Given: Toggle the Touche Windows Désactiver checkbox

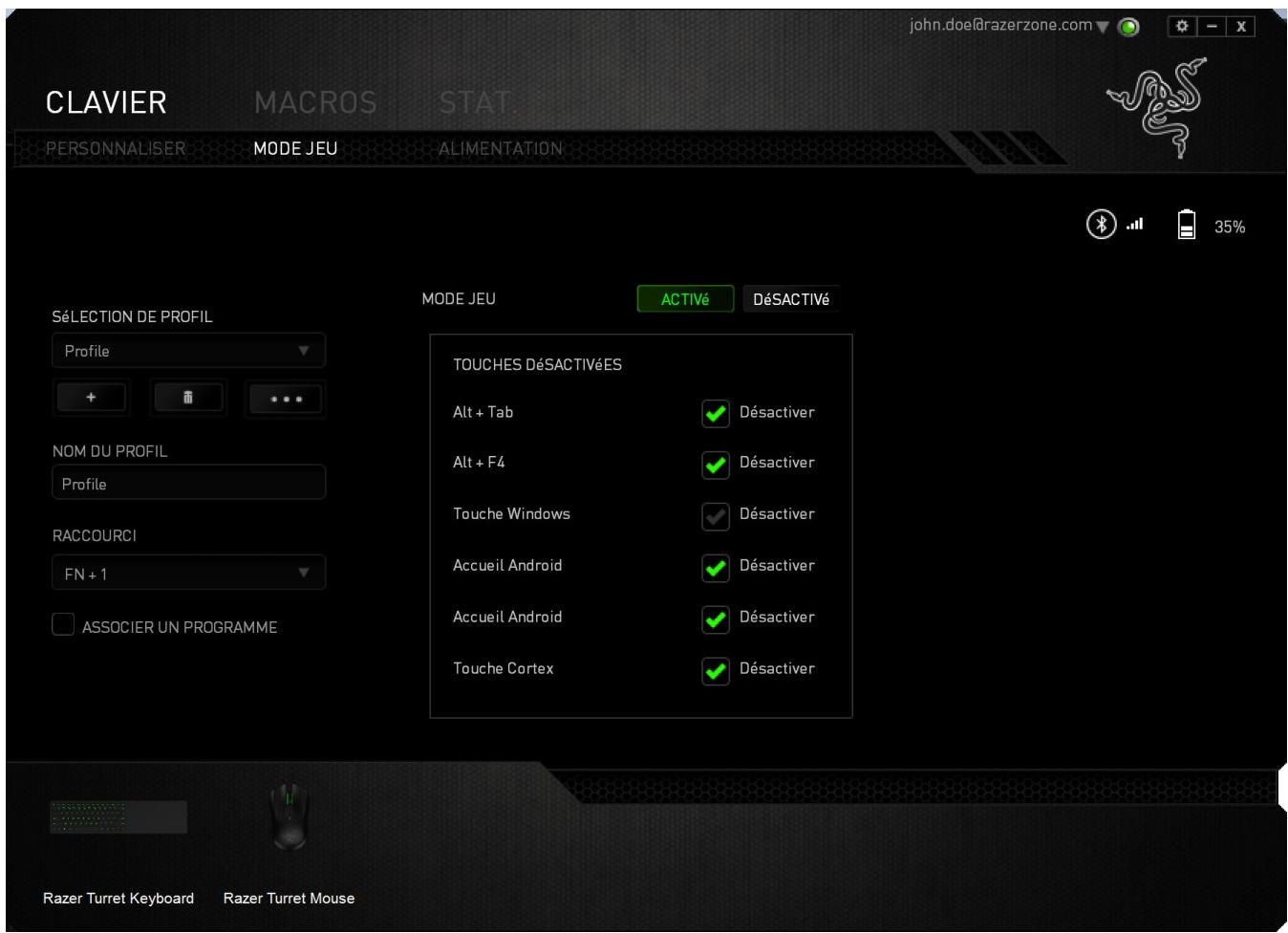Looking at the screenshot, I should [x=716, y=516].
